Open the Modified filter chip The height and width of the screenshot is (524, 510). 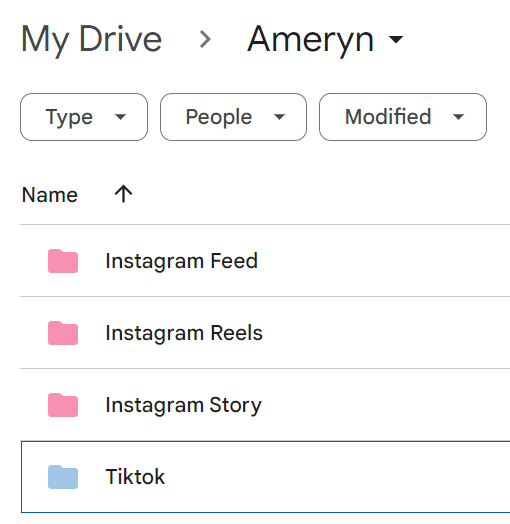[403, 117]
